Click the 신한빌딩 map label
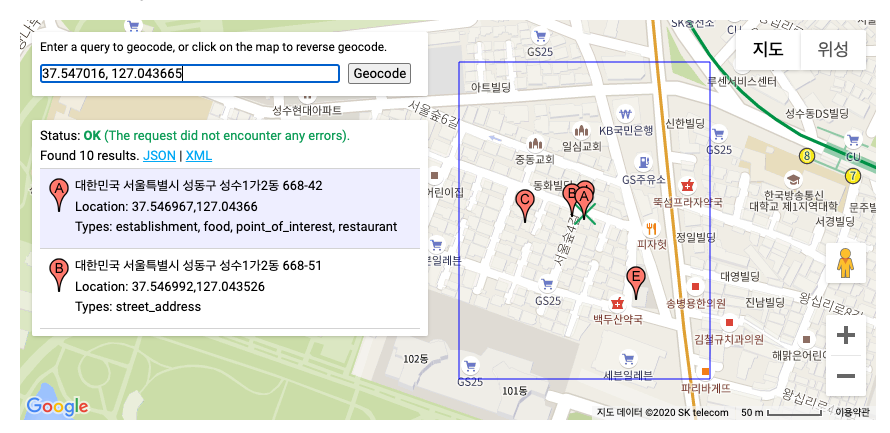 pyautogui.click(x=685, y=123)
